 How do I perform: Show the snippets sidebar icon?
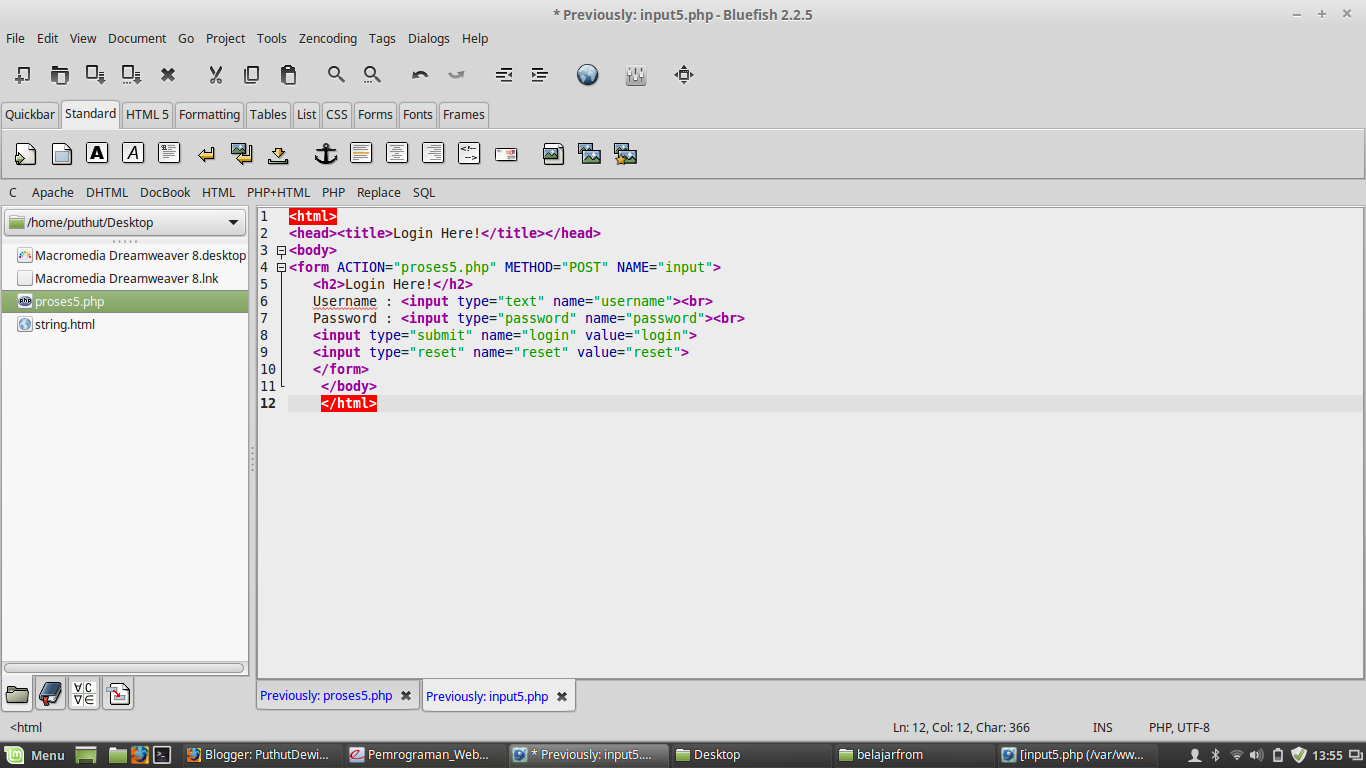[117, 694]
